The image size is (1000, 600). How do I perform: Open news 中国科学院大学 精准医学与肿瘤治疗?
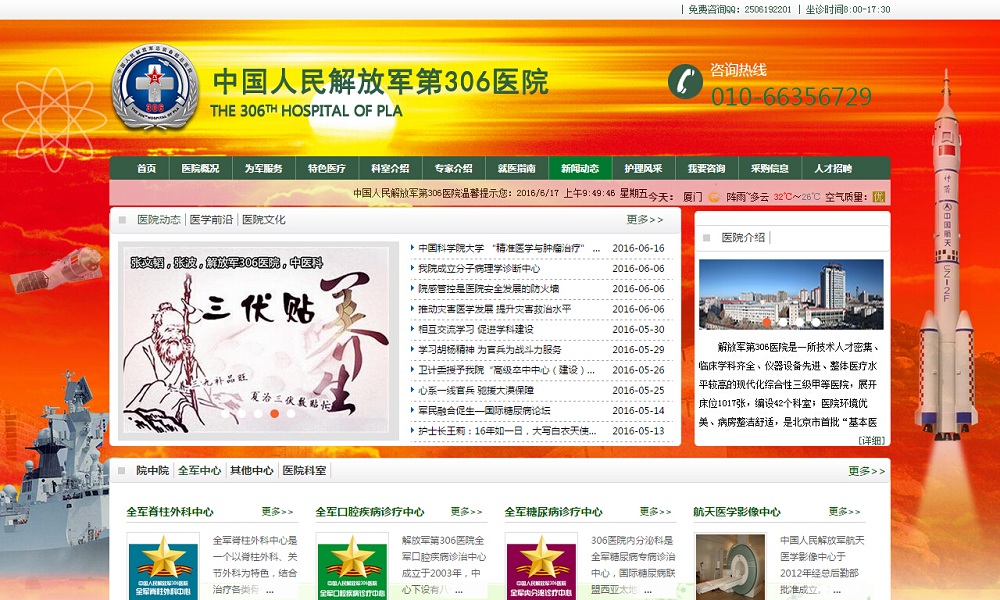click(x=509, y=248)
